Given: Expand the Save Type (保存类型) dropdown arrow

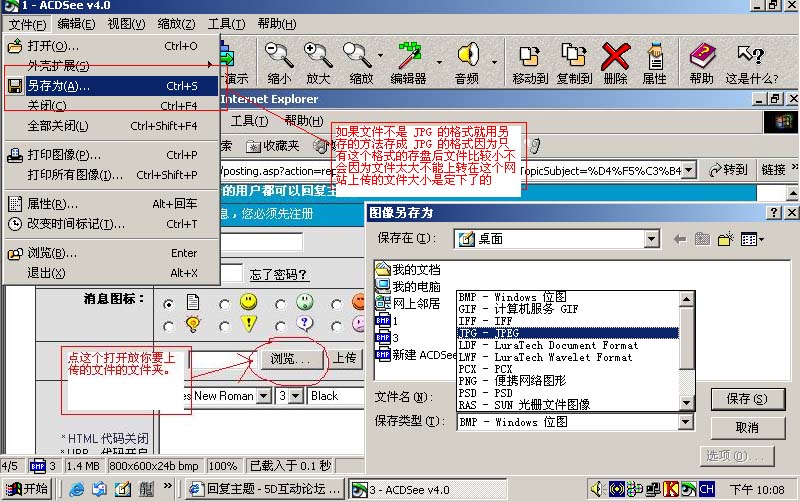Looking at the screenshot, I should (x=686, y=422).
